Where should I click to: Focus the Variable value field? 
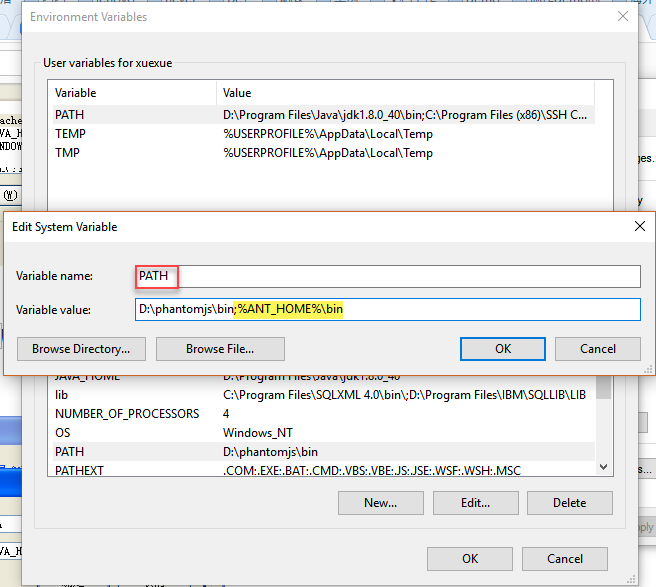[387, 310]
